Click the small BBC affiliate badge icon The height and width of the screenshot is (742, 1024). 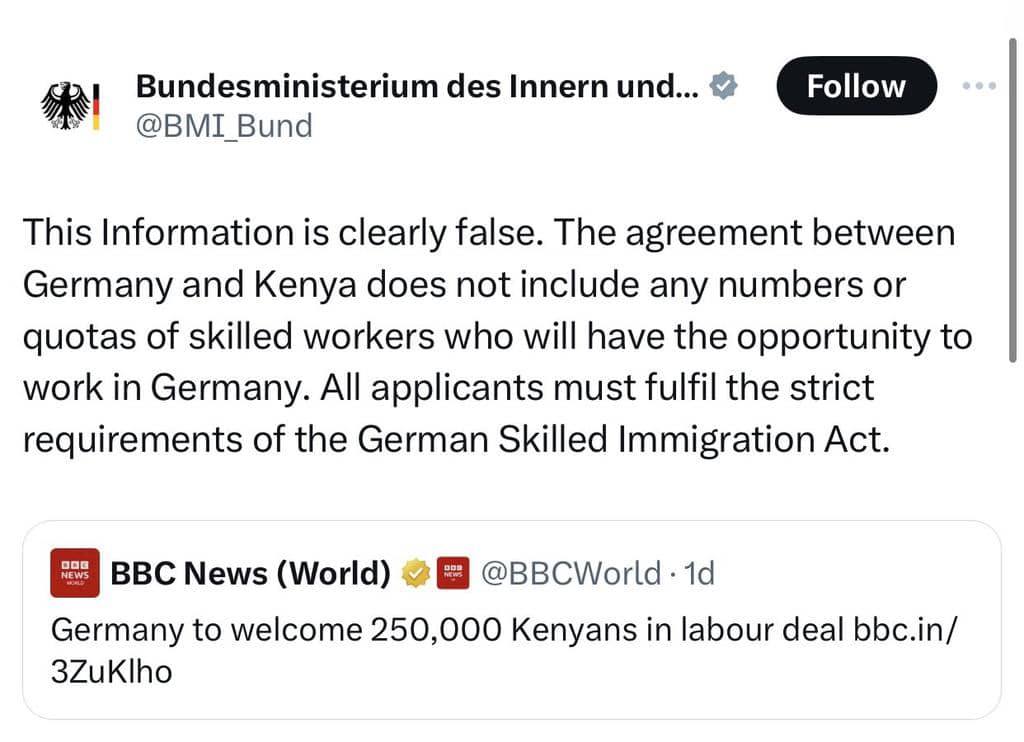(x=454, y=573)
